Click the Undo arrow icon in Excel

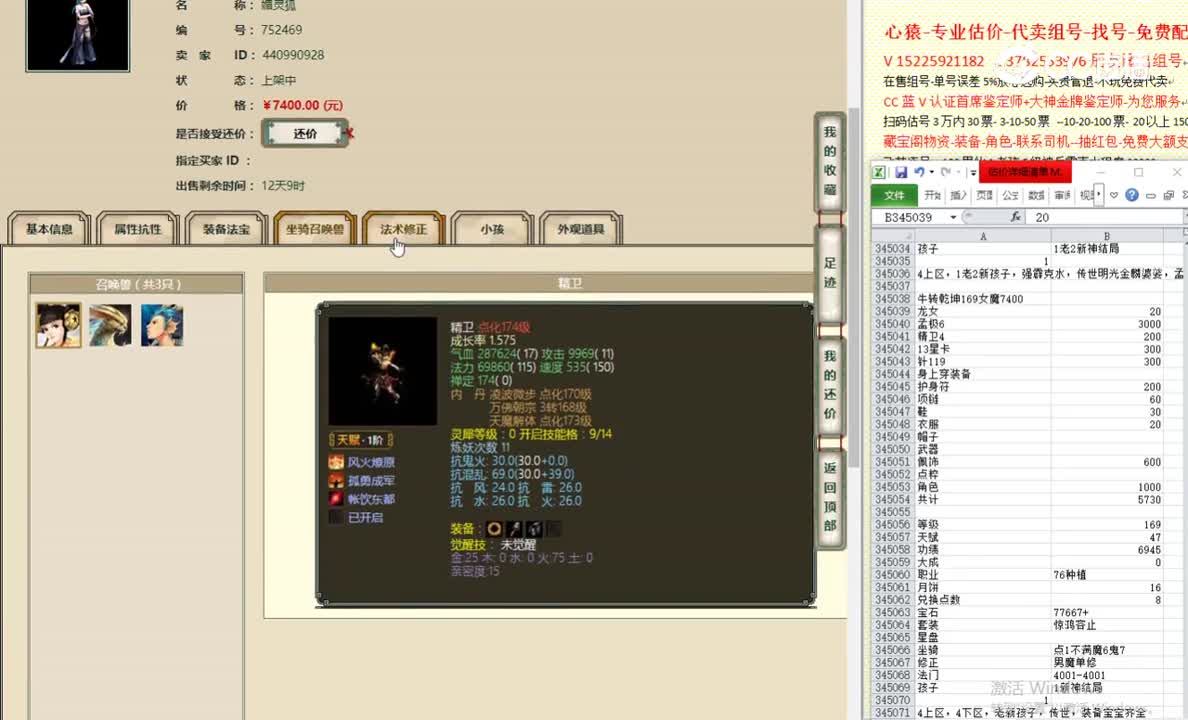921,171
